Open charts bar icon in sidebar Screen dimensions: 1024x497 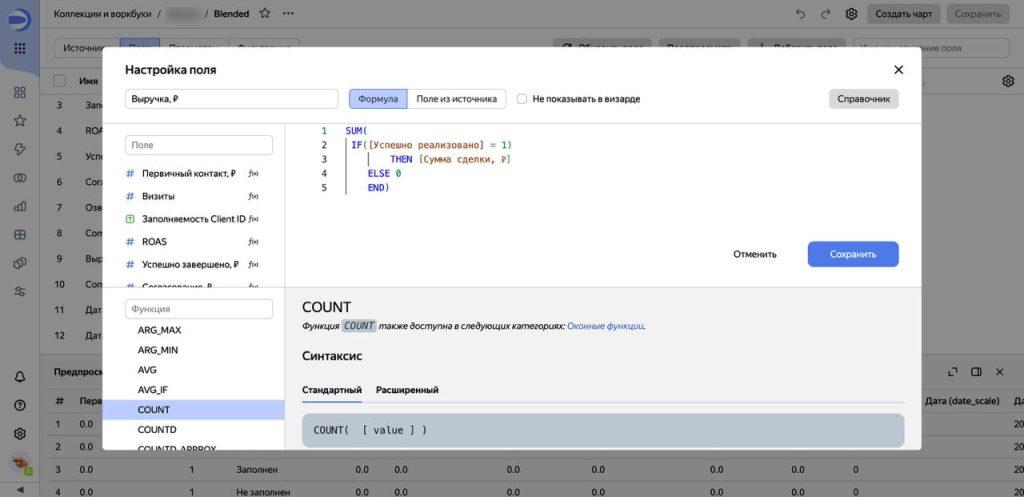point(20,206)
